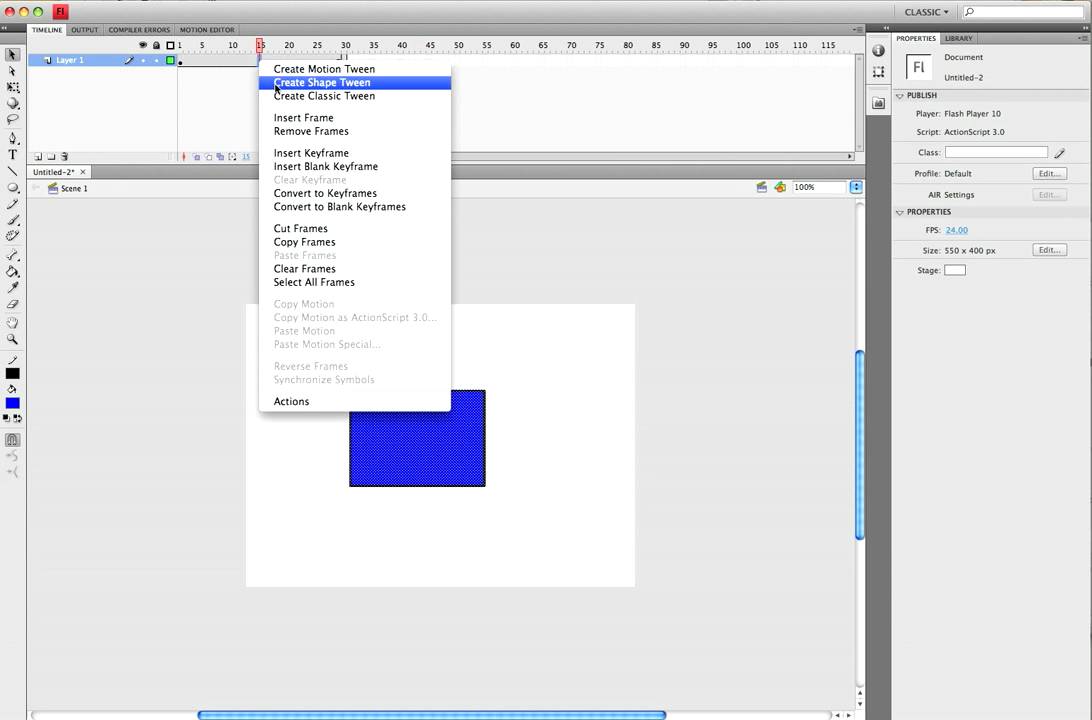The height and width of the screenshot is (720, 1092).
Task: Toggle Onion Skin button
Action: click(x=196, y=157)
